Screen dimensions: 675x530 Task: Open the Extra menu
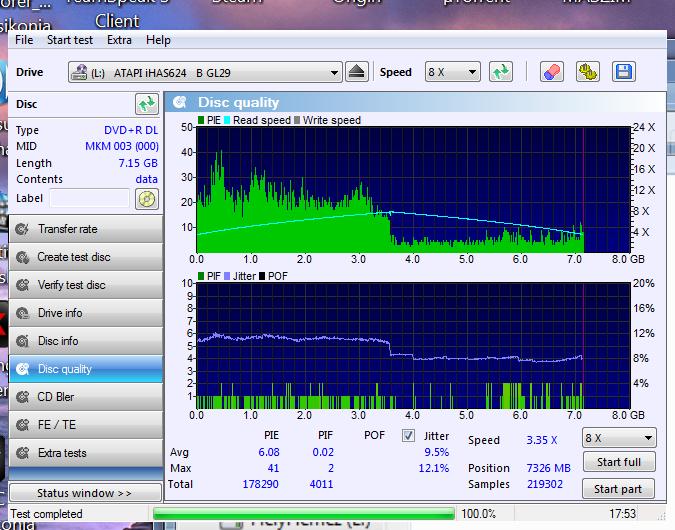[119, 40]
